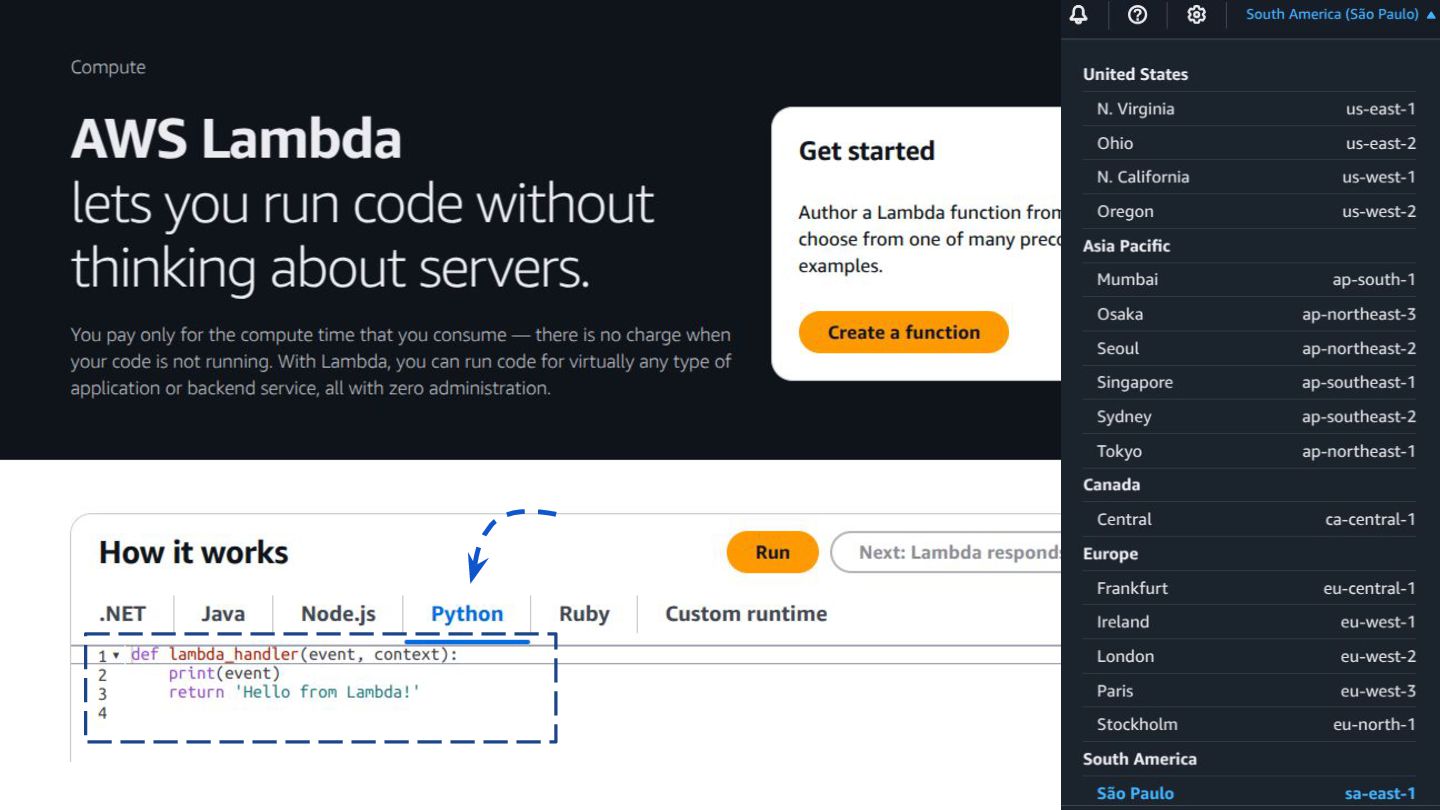Viewport: 1440px width, 810px height.
Task: Select the Ohio us-east-2 region
Action: (x=1249, y=143)
